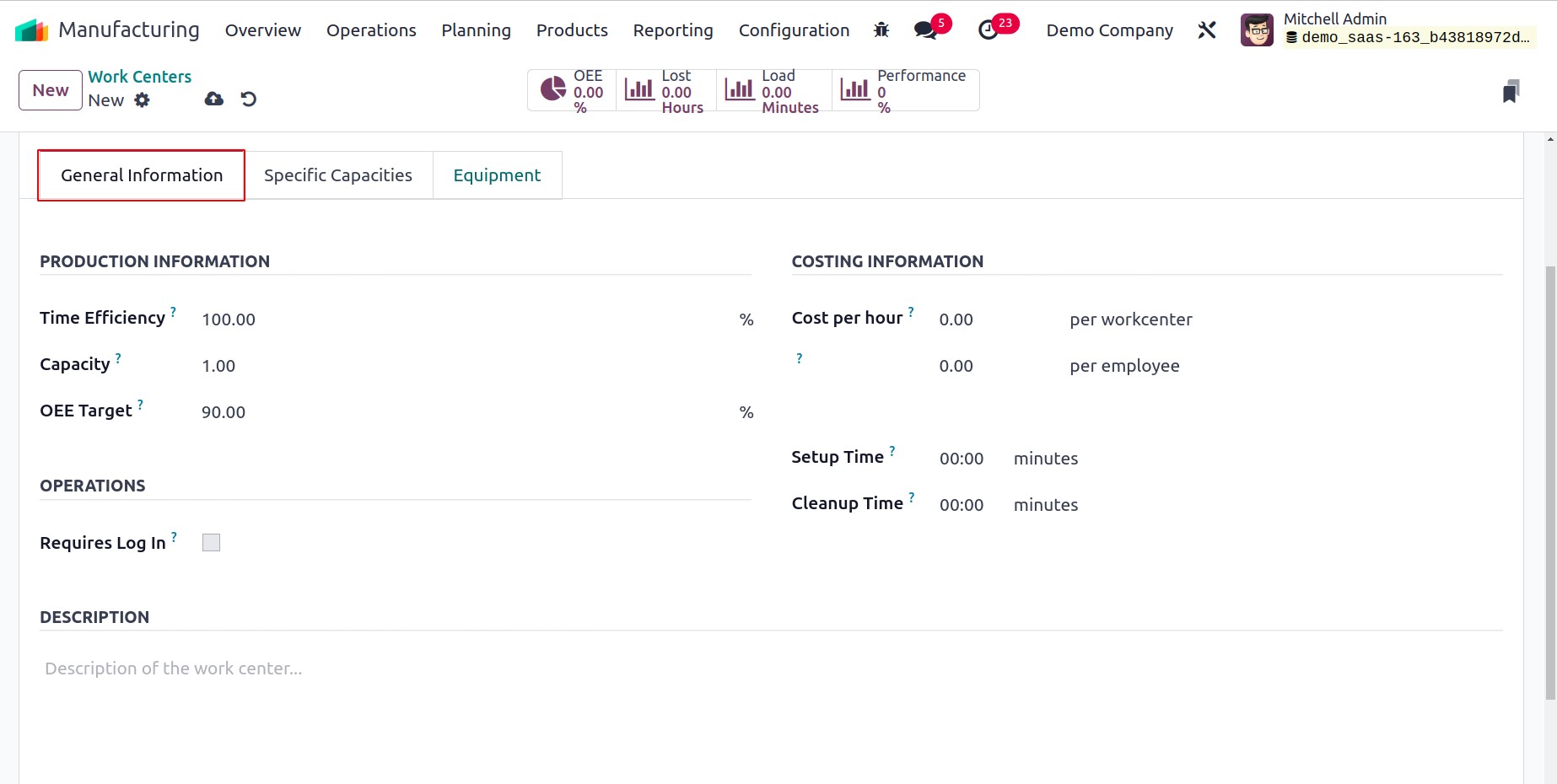The width and height of the screenshot is (1557, 784).
Task: Click the gear actions icon beside New
Action: 143,100
